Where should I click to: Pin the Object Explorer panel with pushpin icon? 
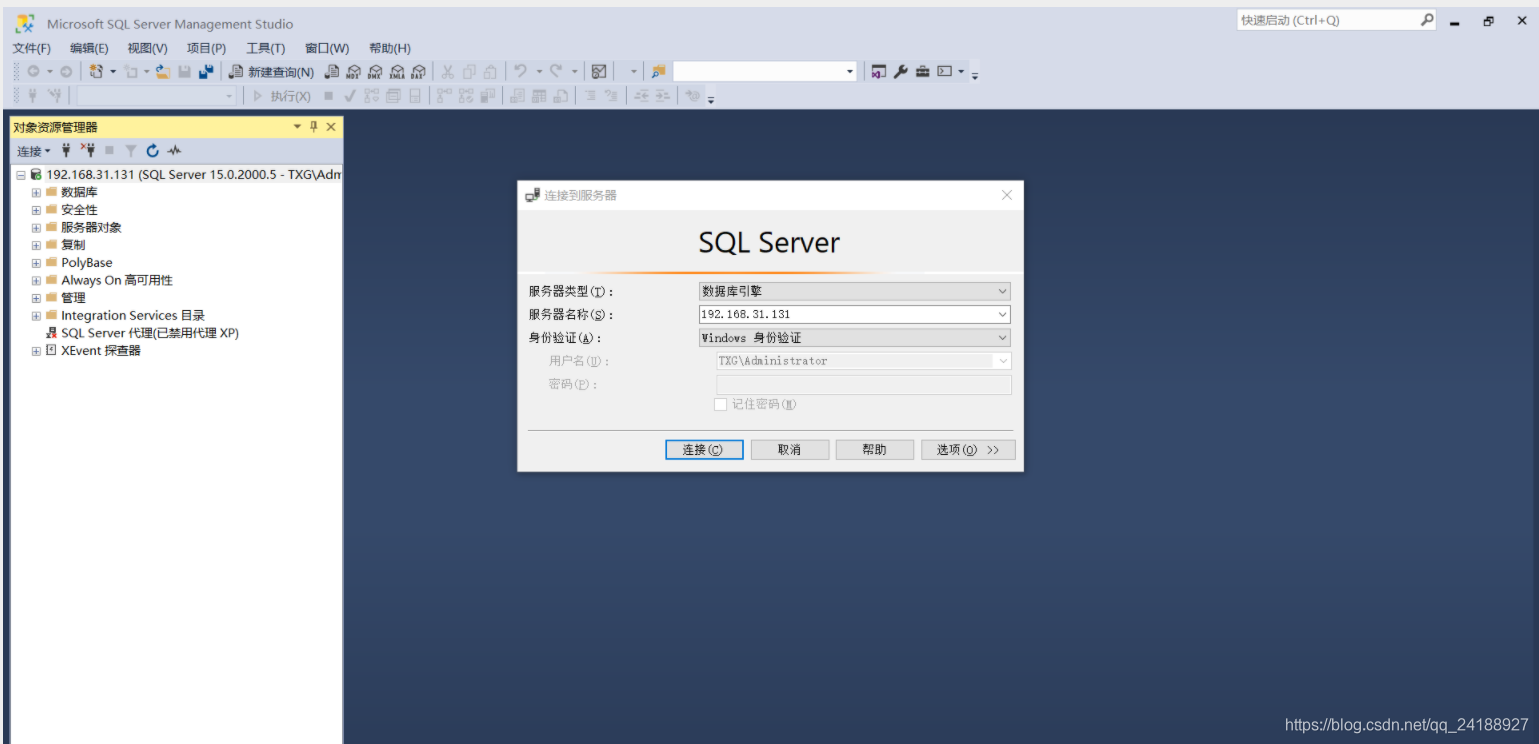coord(313,127)
